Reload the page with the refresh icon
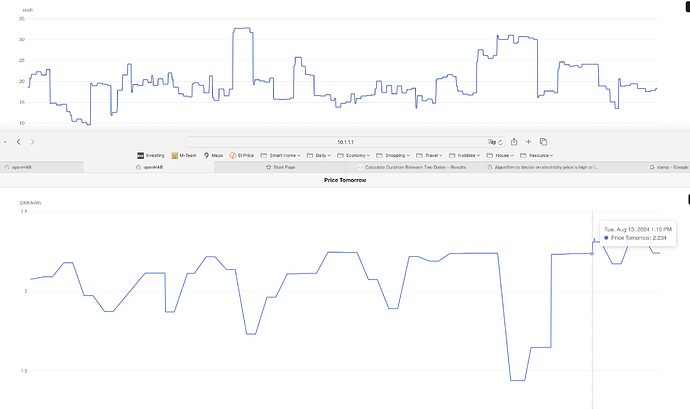 point(500,142)
